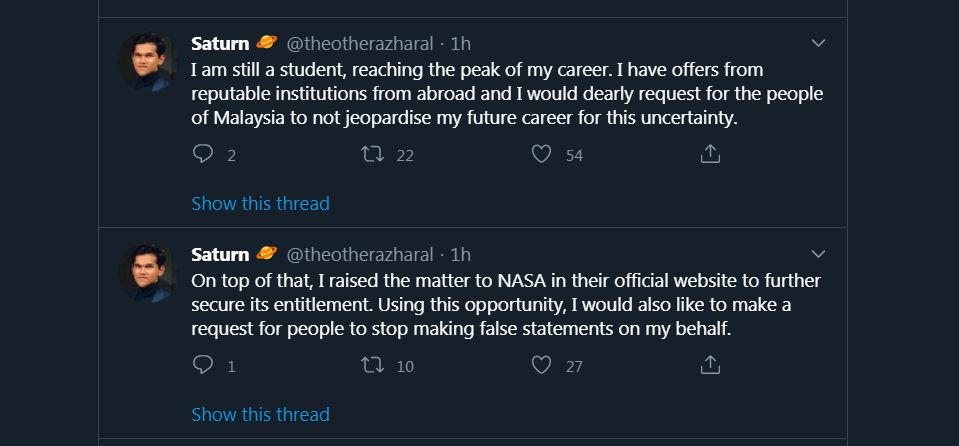Open Saturn's profile picture on first tweet

click(x=148, y=62)
